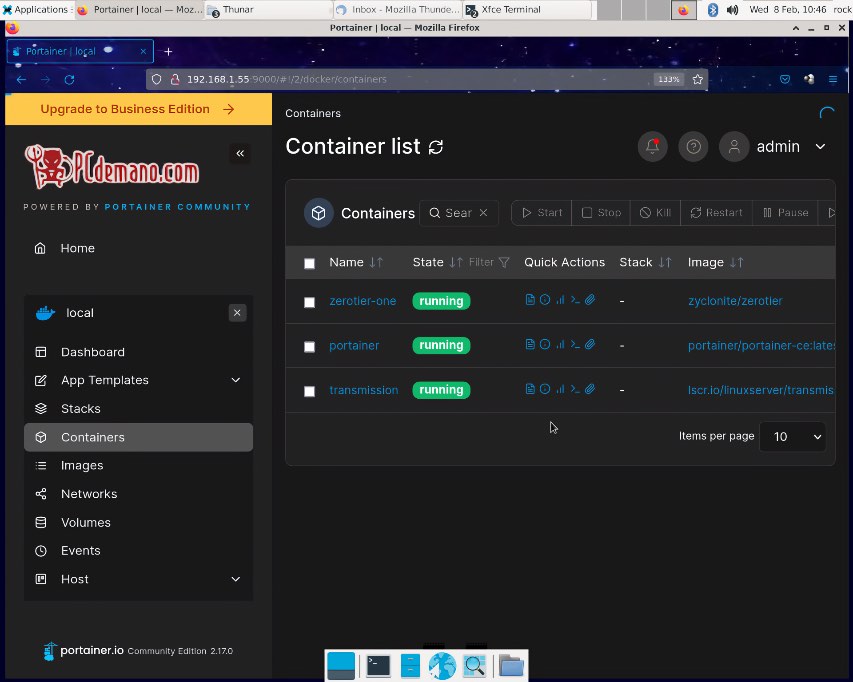Refresh the Container list
853x682 pixels.
(x=436, y=147)
